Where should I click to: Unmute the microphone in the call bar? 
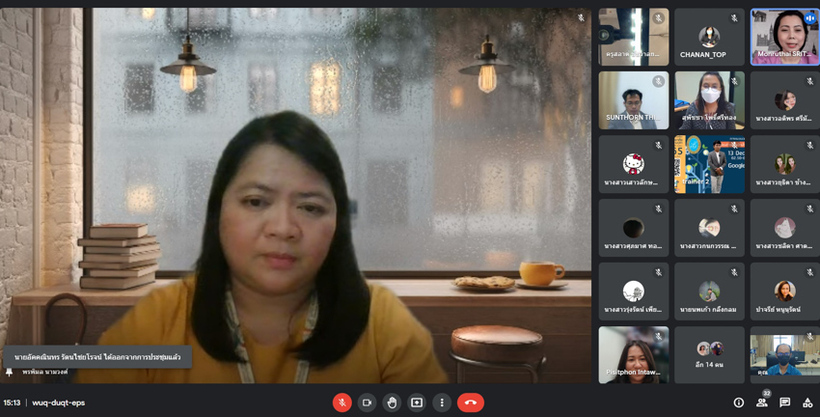342,402
